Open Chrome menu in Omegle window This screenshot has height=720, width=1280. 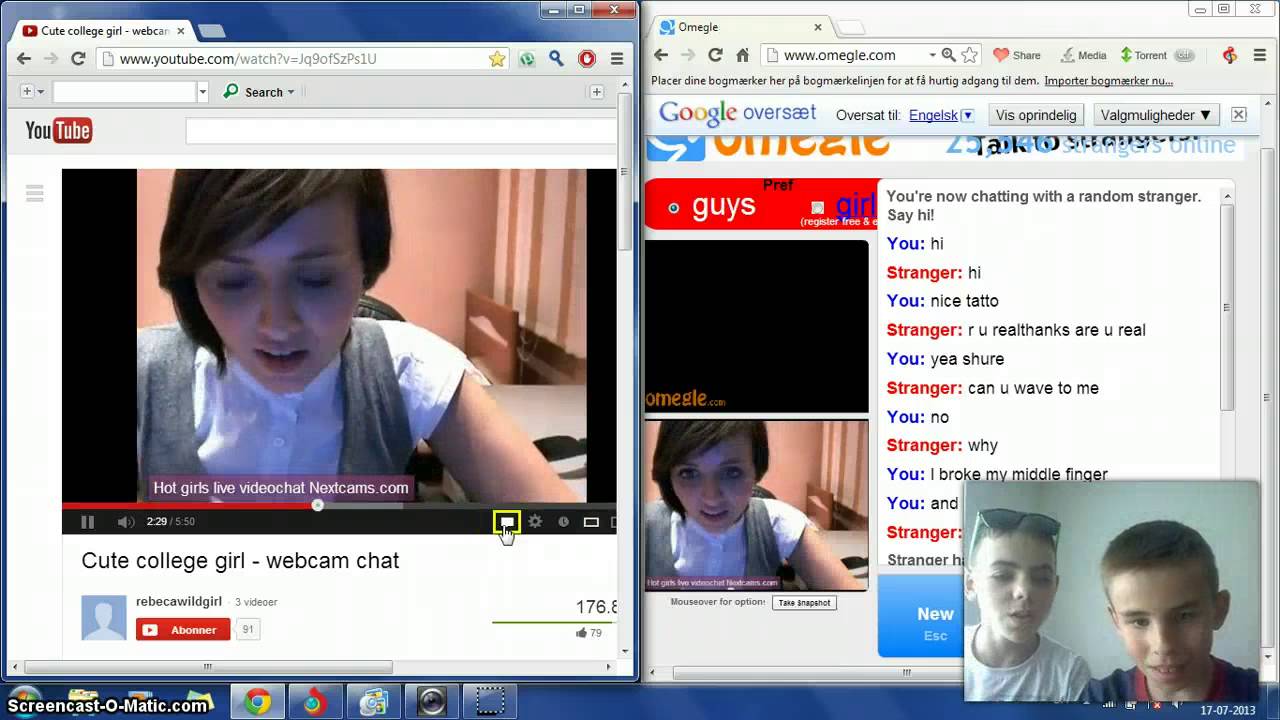[x=1258, y=55]
